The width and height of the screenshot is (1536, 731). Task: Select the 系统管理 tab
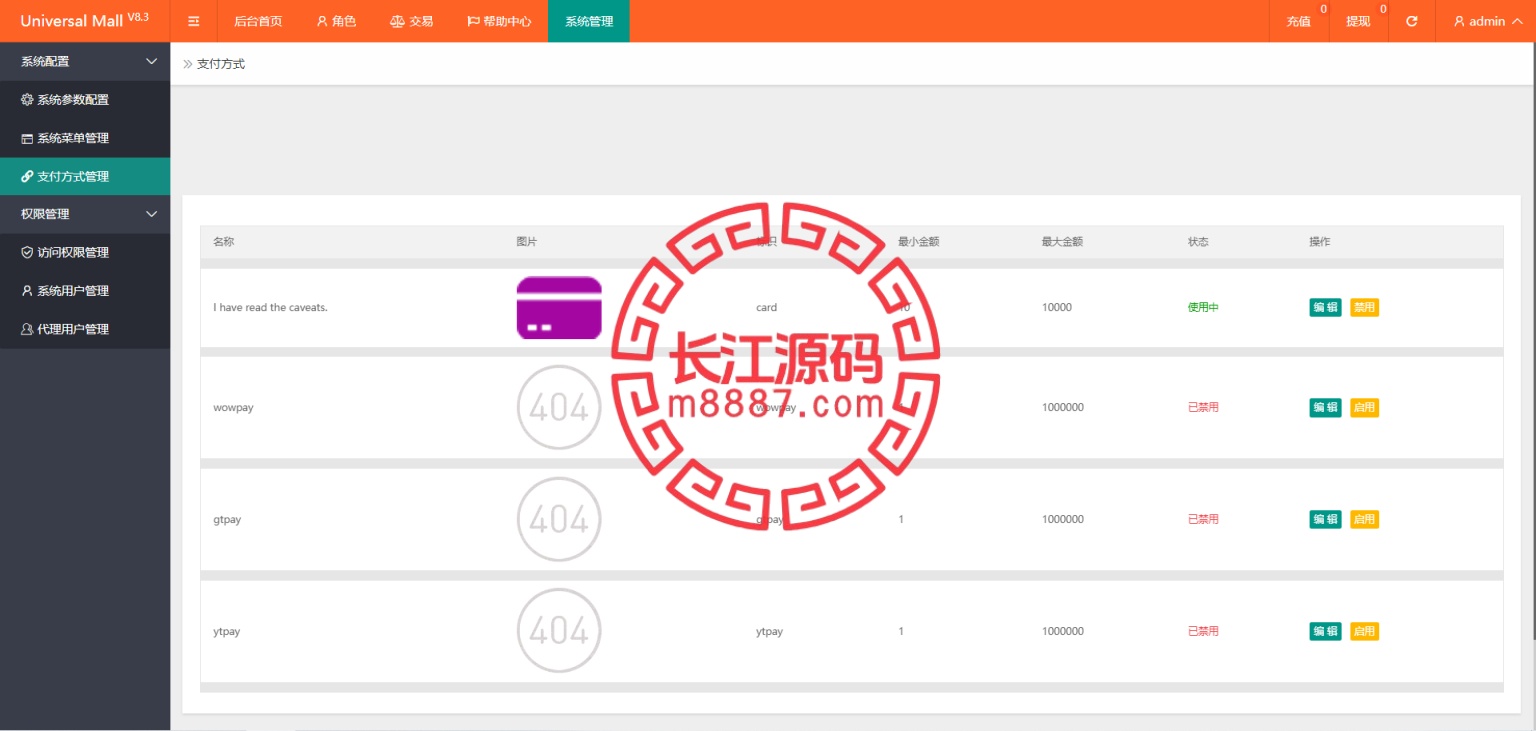[x=589, y=21]
